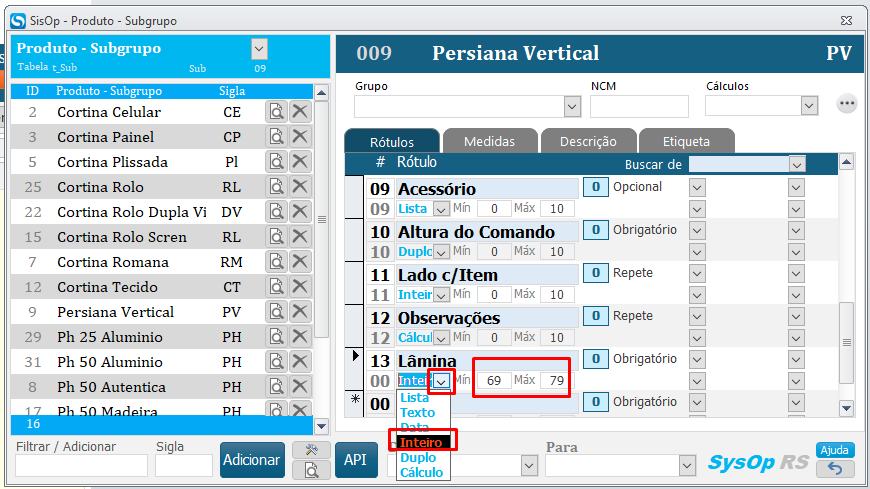This screenshot has height=489, width=870.
Task: Click the delete X for Persiana Vertical
Action: click(x=300, y=312)
